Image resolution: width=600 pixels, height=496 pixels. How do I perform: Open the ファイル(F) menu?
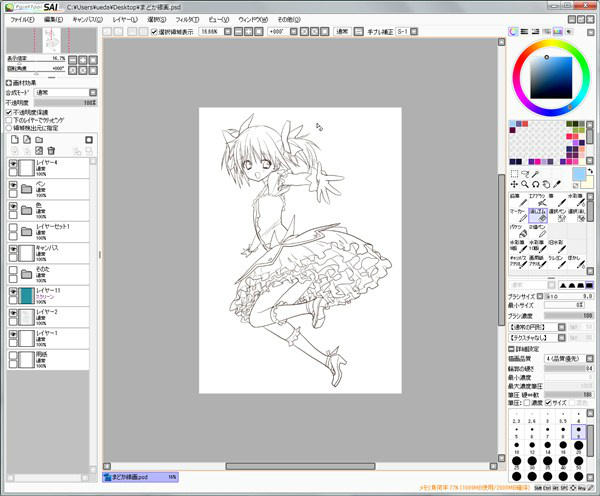coord(22,20)
